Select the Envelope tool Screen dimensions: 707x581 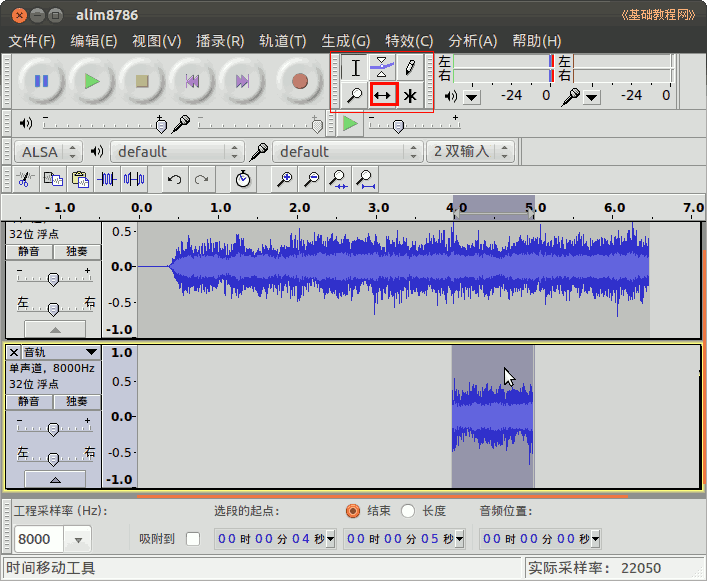point(382,68)
